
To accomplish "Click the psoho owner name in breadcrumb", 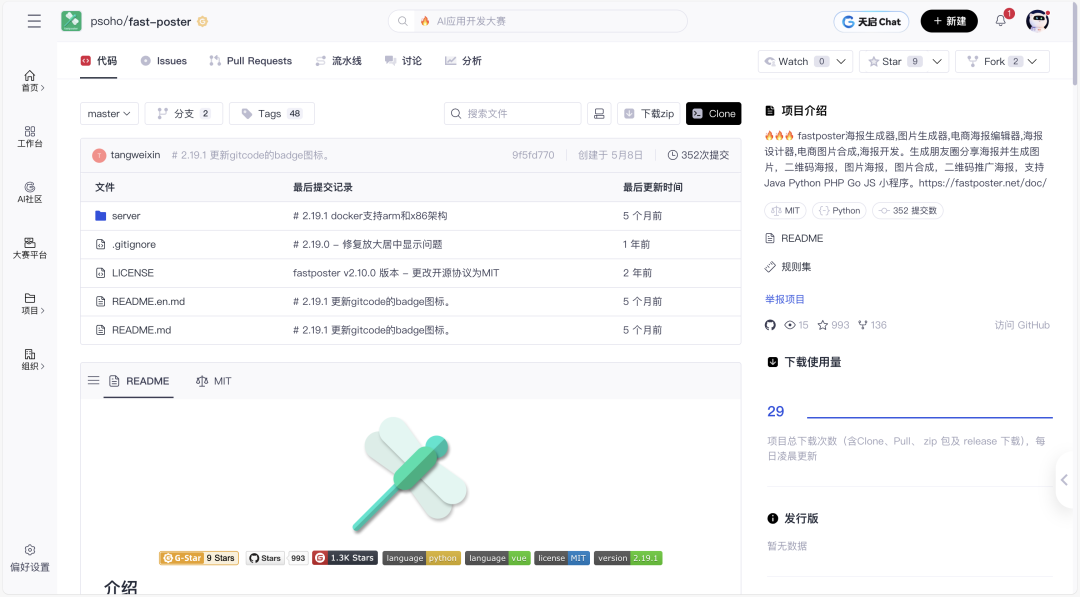I will click(x=107, y=21).
